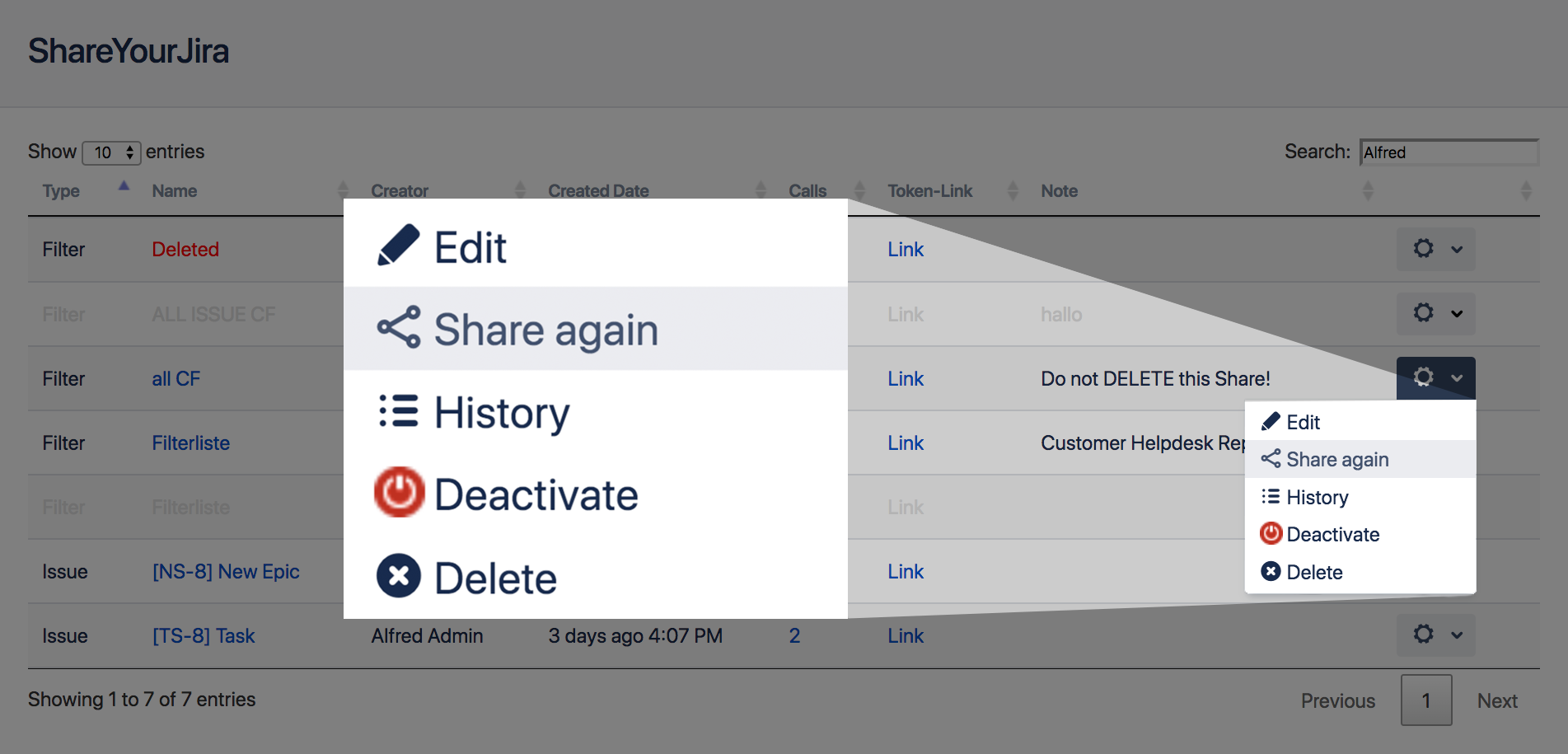Sort by Created Date column header

(599, 191)
